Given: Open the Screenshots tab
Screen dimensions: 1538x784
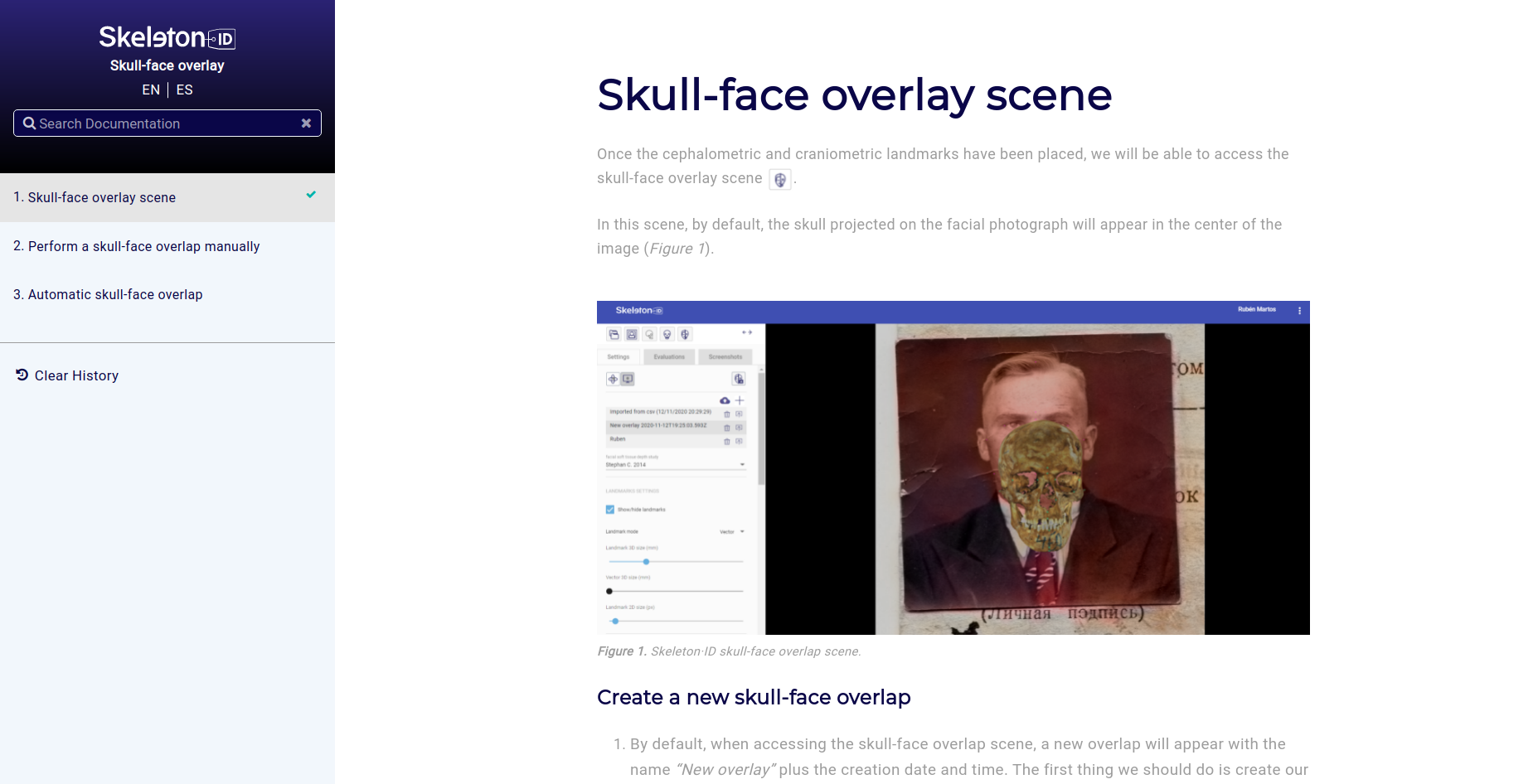Looking at the screenshot, I should point(725,356).
